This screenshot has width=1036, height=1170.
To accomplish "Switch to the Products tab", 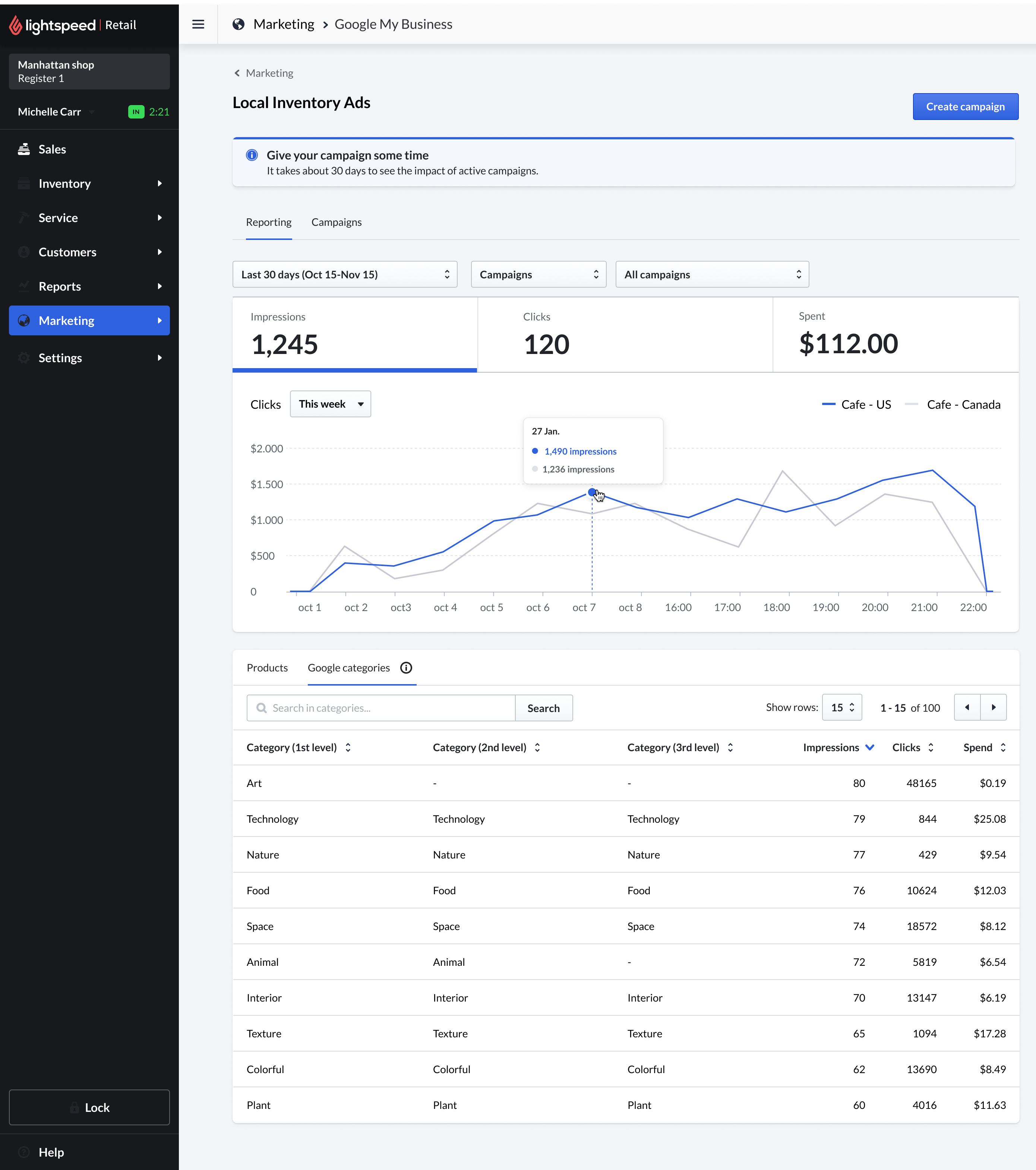I will click(267, 668).
